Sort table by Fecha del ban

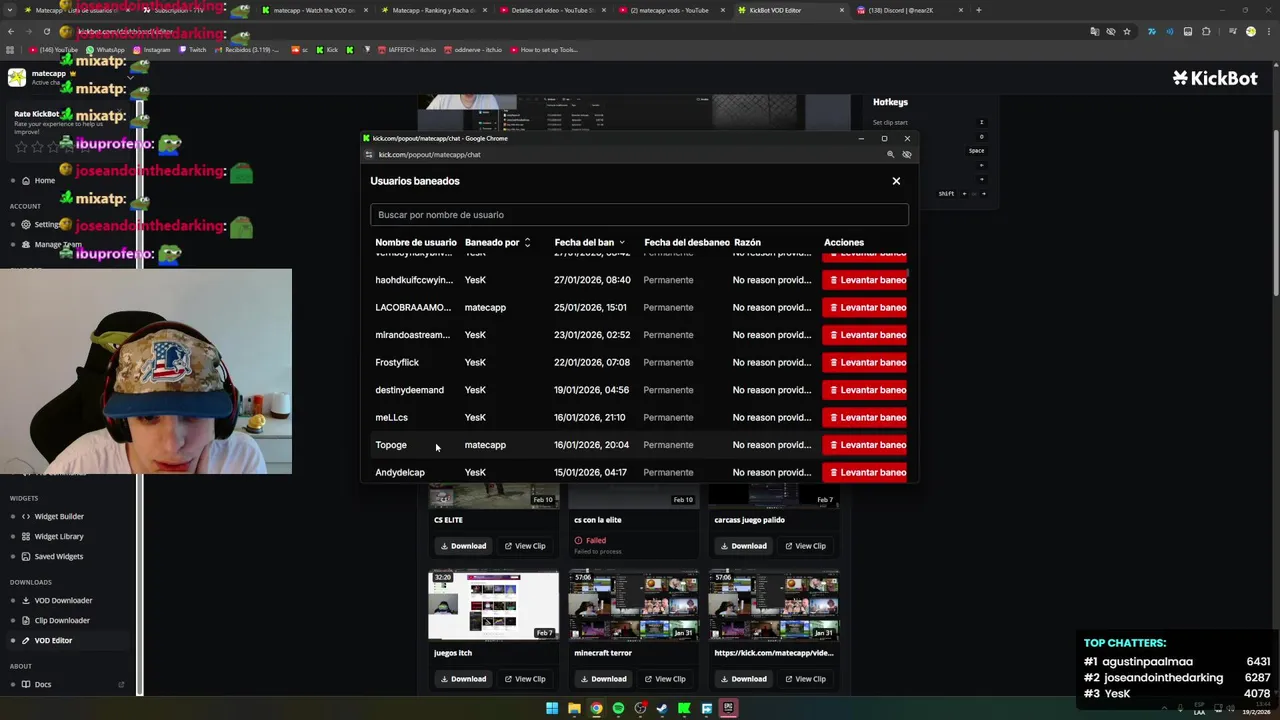(590, 242)
